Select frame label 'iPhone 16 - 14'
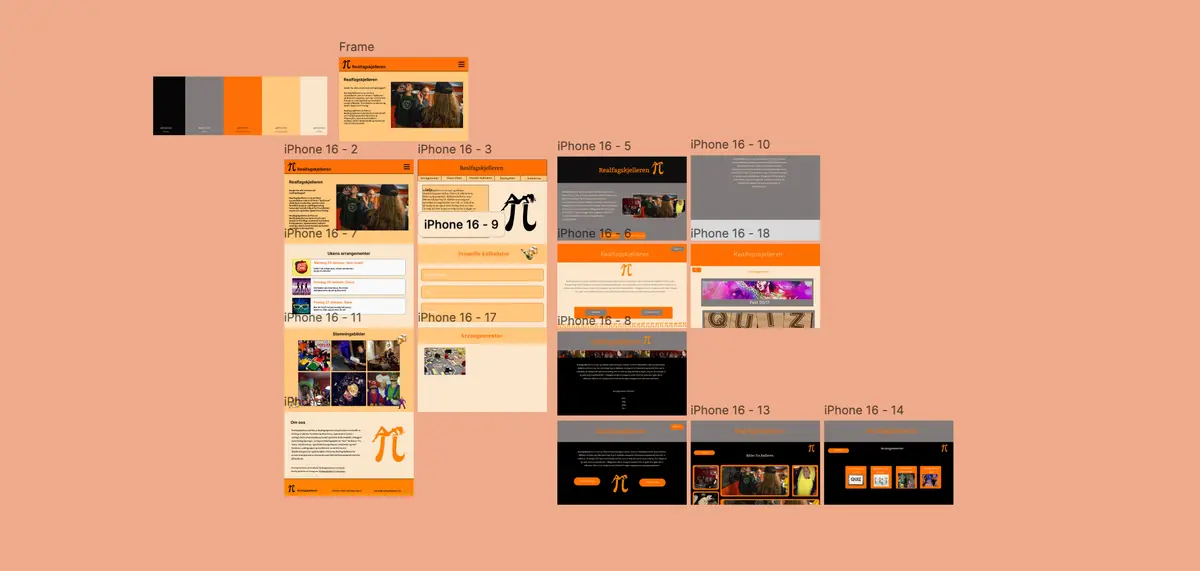The width and height of the screenshot is (1200, 571). (864, 410)
